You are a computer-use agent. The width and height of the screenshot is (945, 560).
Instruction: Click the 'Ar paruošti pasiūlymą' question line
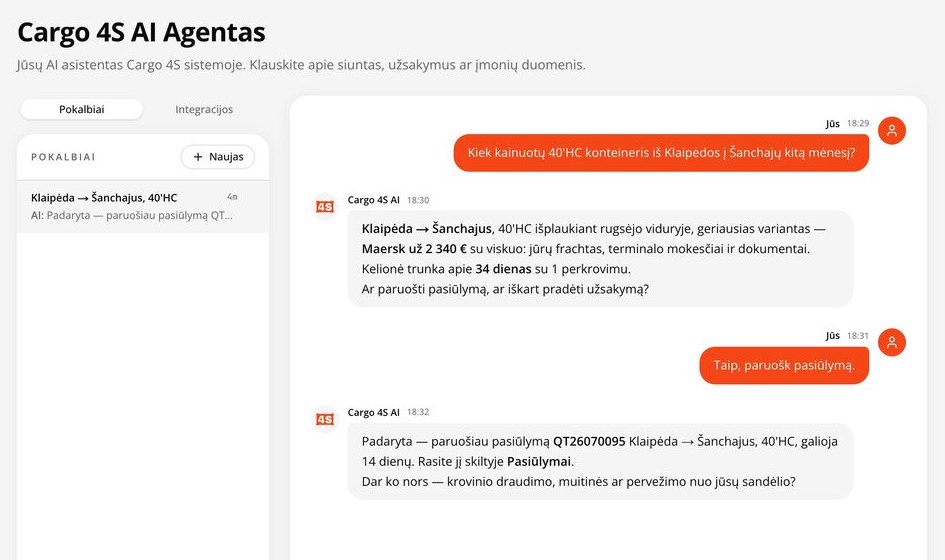click(x=505, y=289)
